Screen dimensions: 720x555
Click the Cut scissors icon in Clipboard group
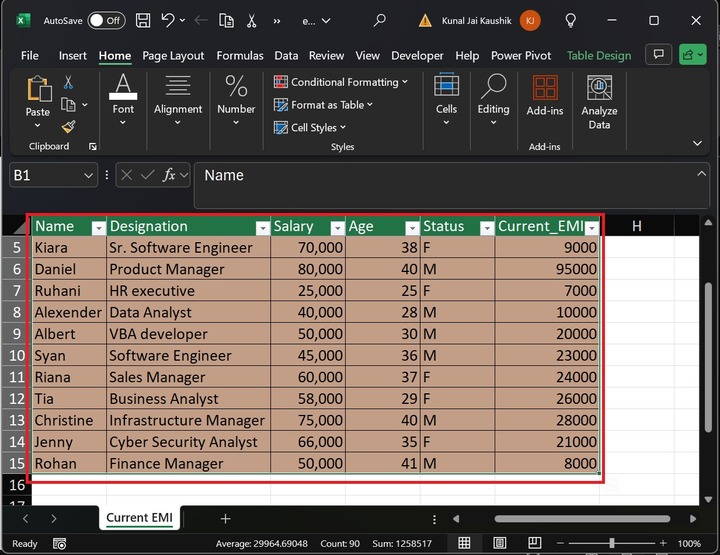point(68,83)
